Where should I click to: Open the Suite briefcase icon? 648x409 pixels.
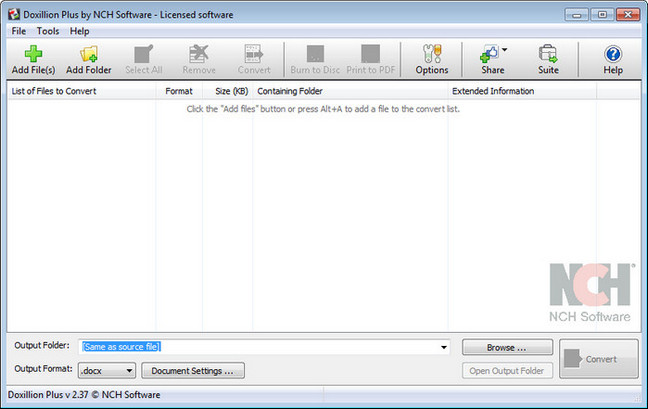pos(548,54)
